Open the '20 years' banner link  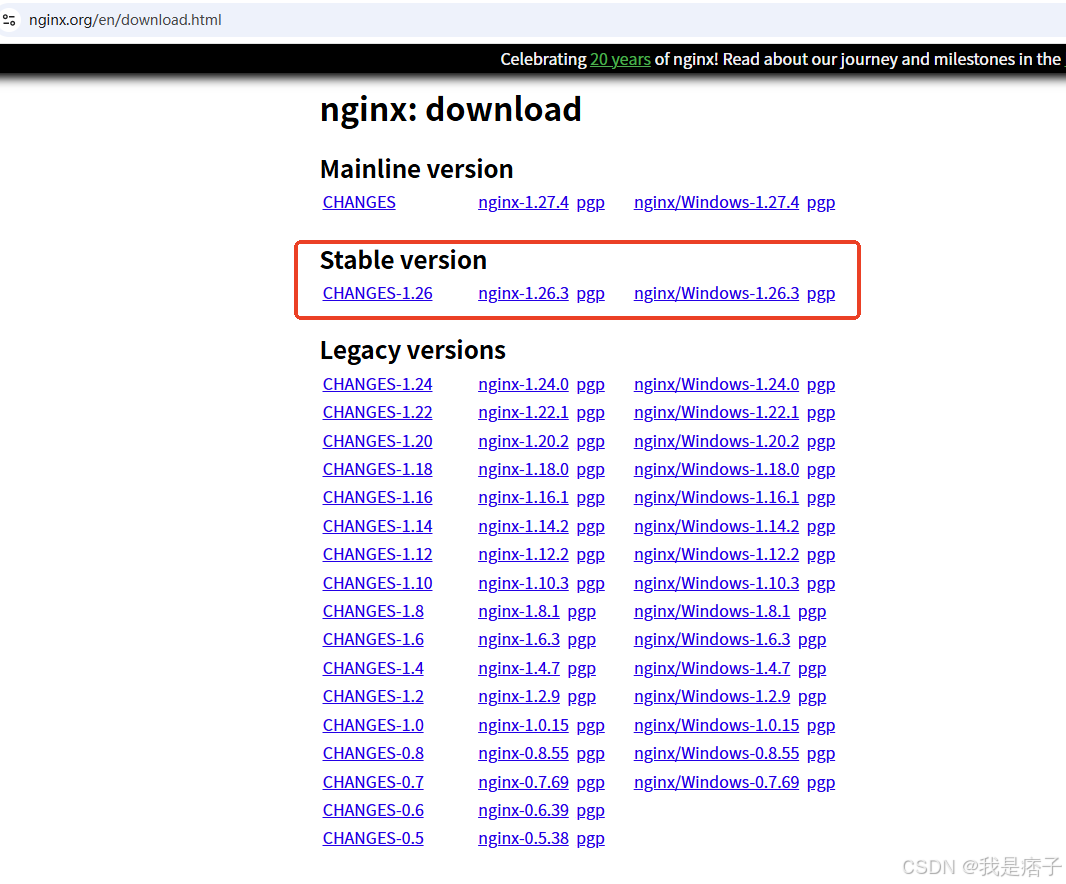click(620, 60)
